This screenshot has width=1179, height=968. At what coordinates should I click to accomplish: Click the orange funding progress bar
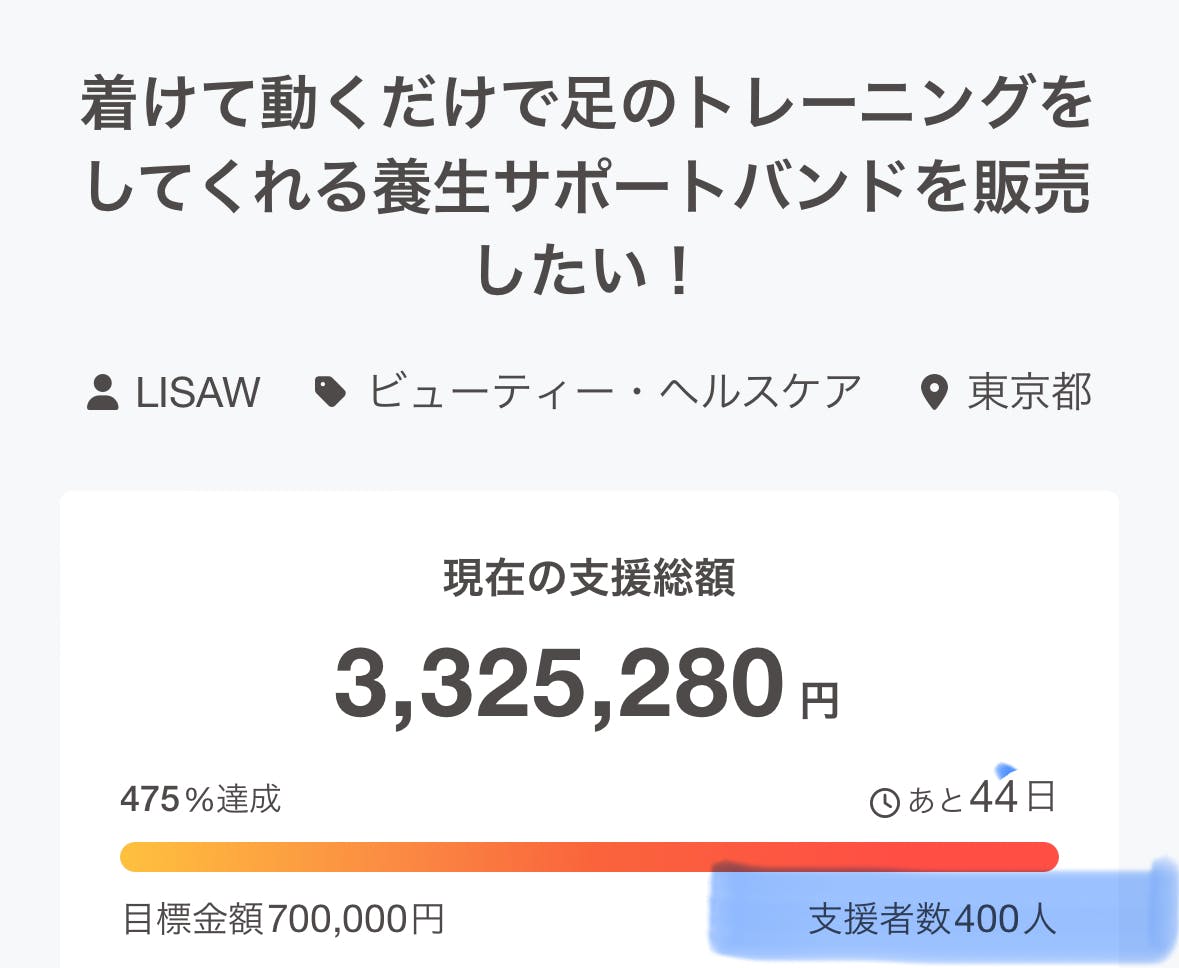pyautogui.click(x=588, y=857)
